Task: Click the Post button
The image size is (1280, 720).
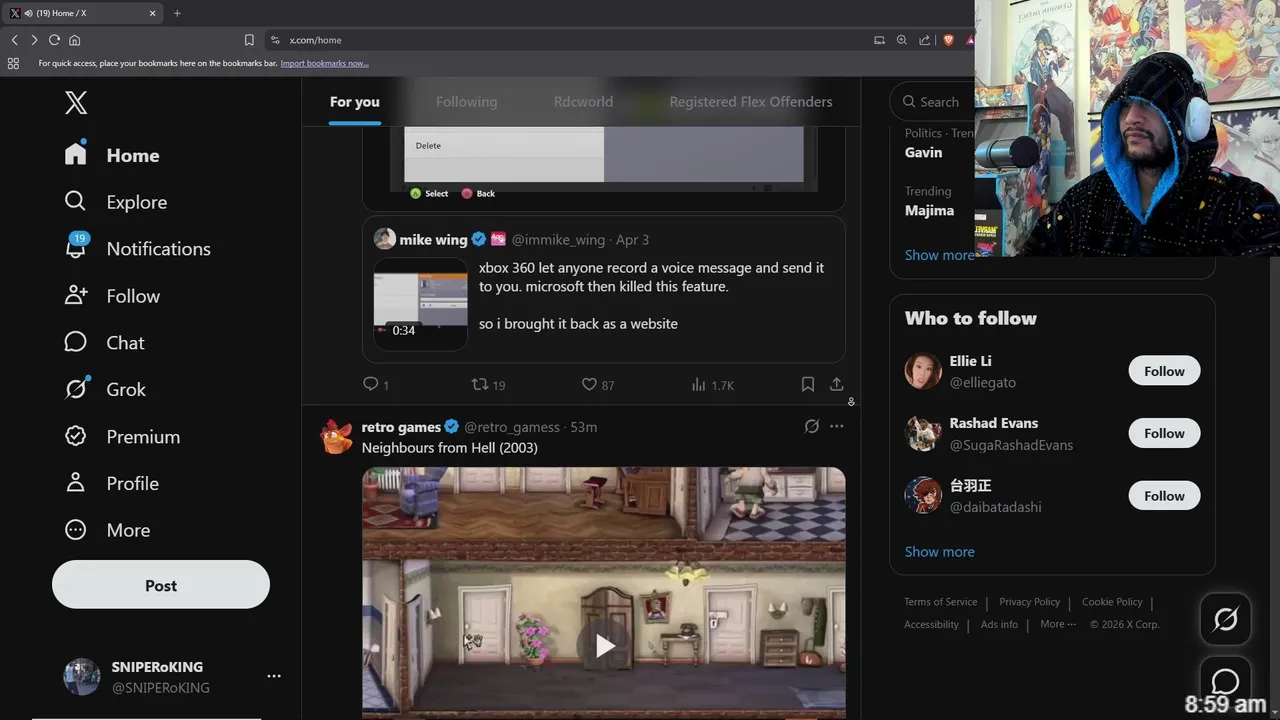Action: [161, 585]
